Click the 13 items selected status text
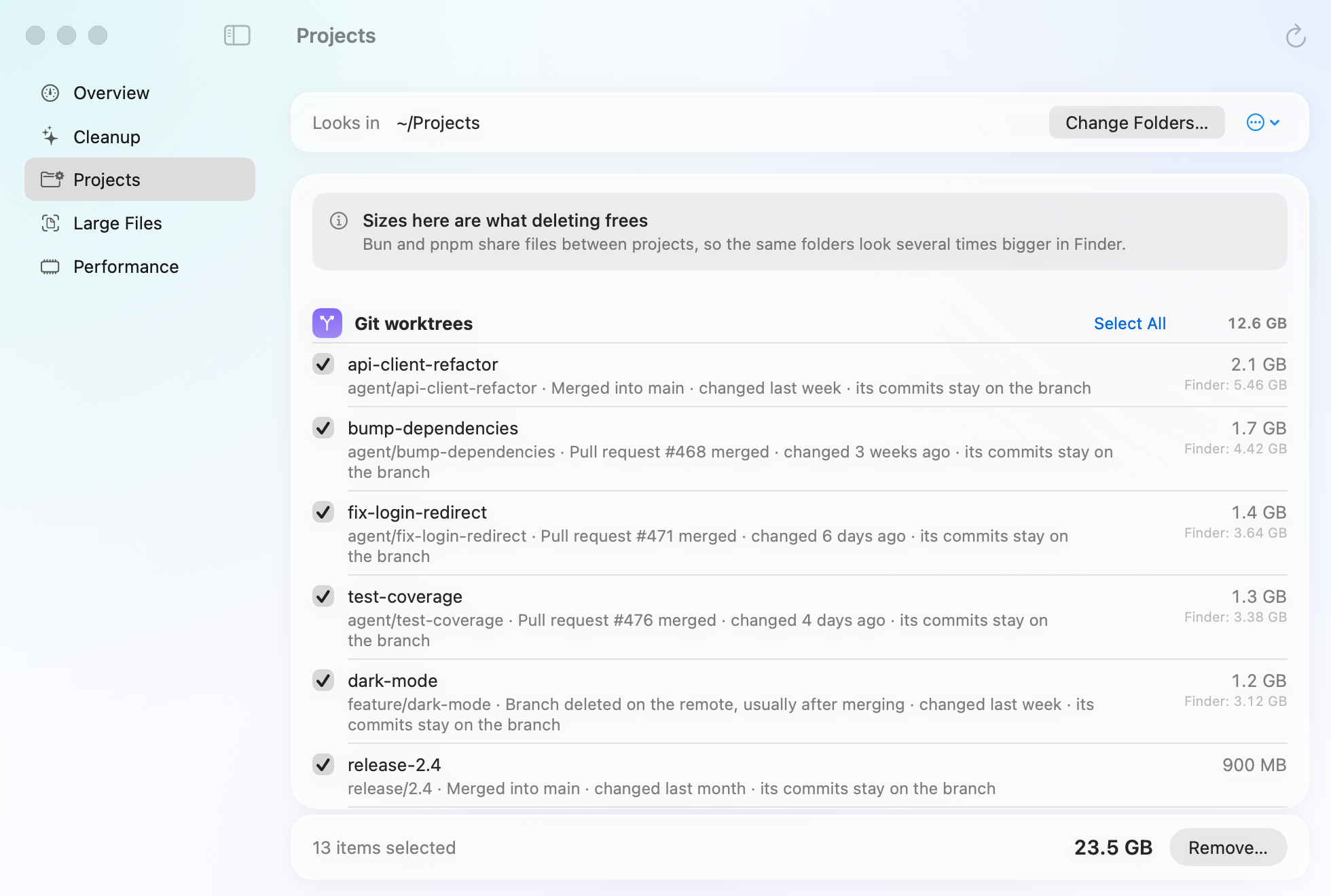 click(x=384, y=848)
